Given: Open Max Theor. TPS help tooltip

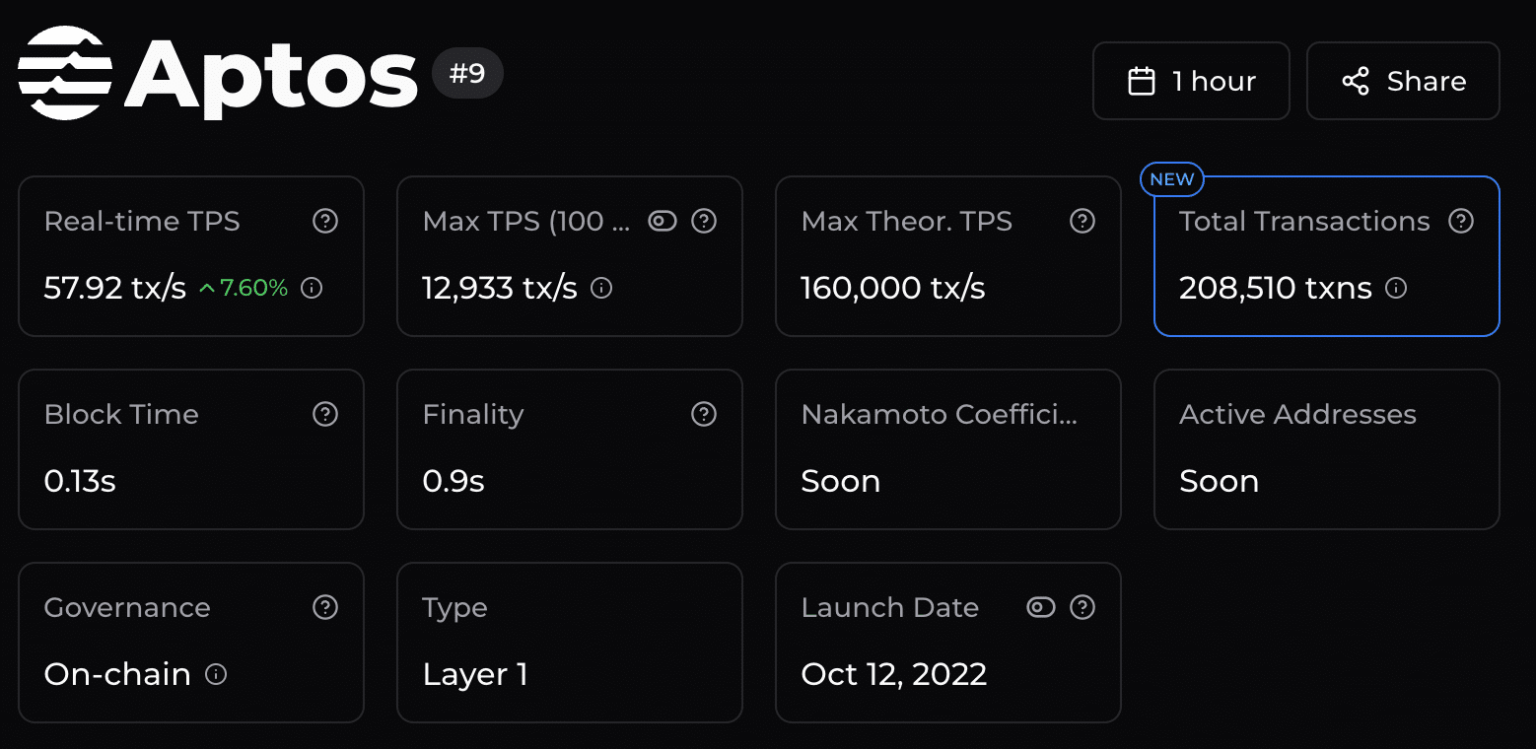Looking at the screenshot, I should tap(1082, 221).
